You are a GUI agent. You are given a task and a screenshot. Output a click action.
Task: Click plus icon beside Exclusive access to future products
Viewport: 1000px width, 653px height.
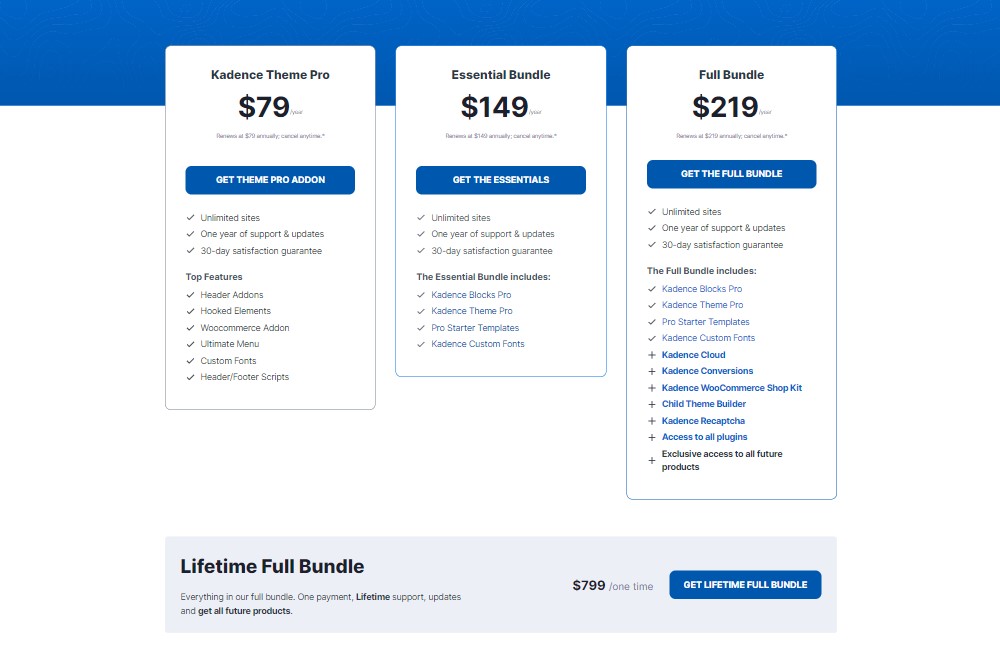(x=652, y=460)
